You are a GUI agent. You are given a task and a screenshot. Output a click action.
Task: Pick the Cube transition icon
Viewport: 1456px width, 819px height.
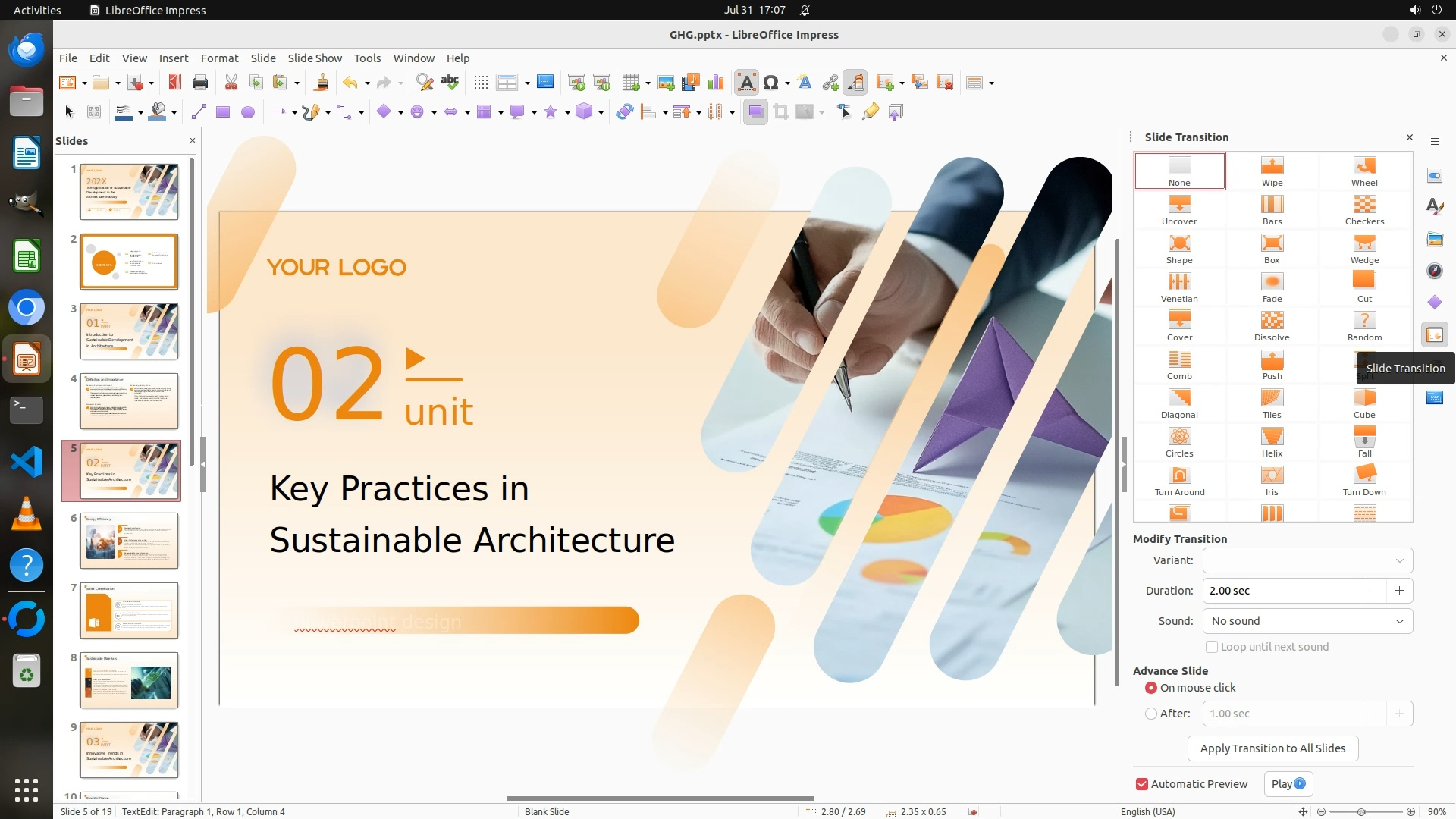coord(1364,403)
